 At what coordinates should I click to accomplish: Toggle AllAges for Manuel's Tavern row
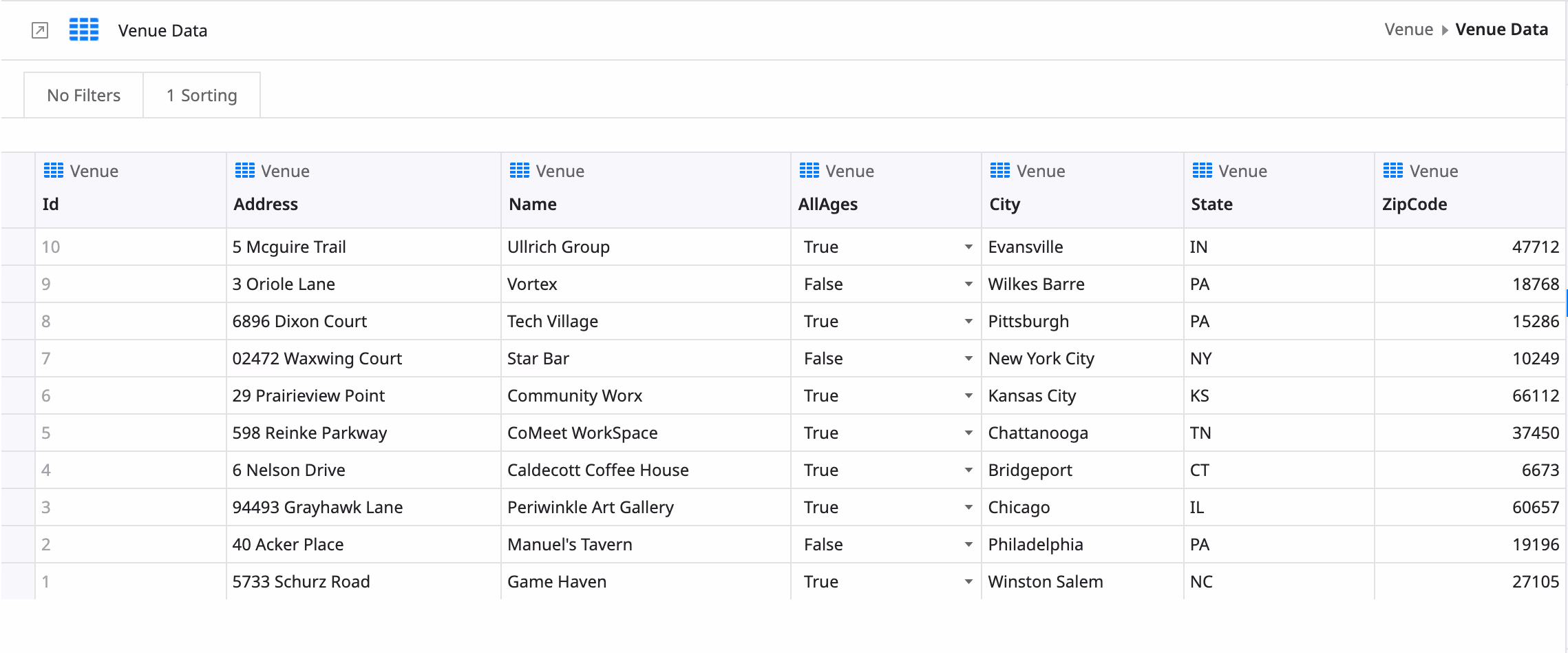967,544
